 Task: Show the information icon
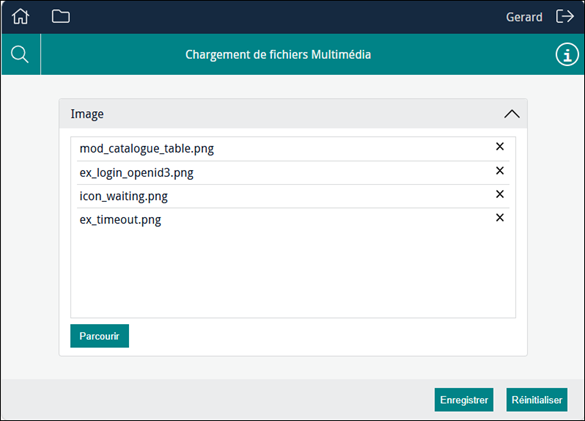point(567,54)
